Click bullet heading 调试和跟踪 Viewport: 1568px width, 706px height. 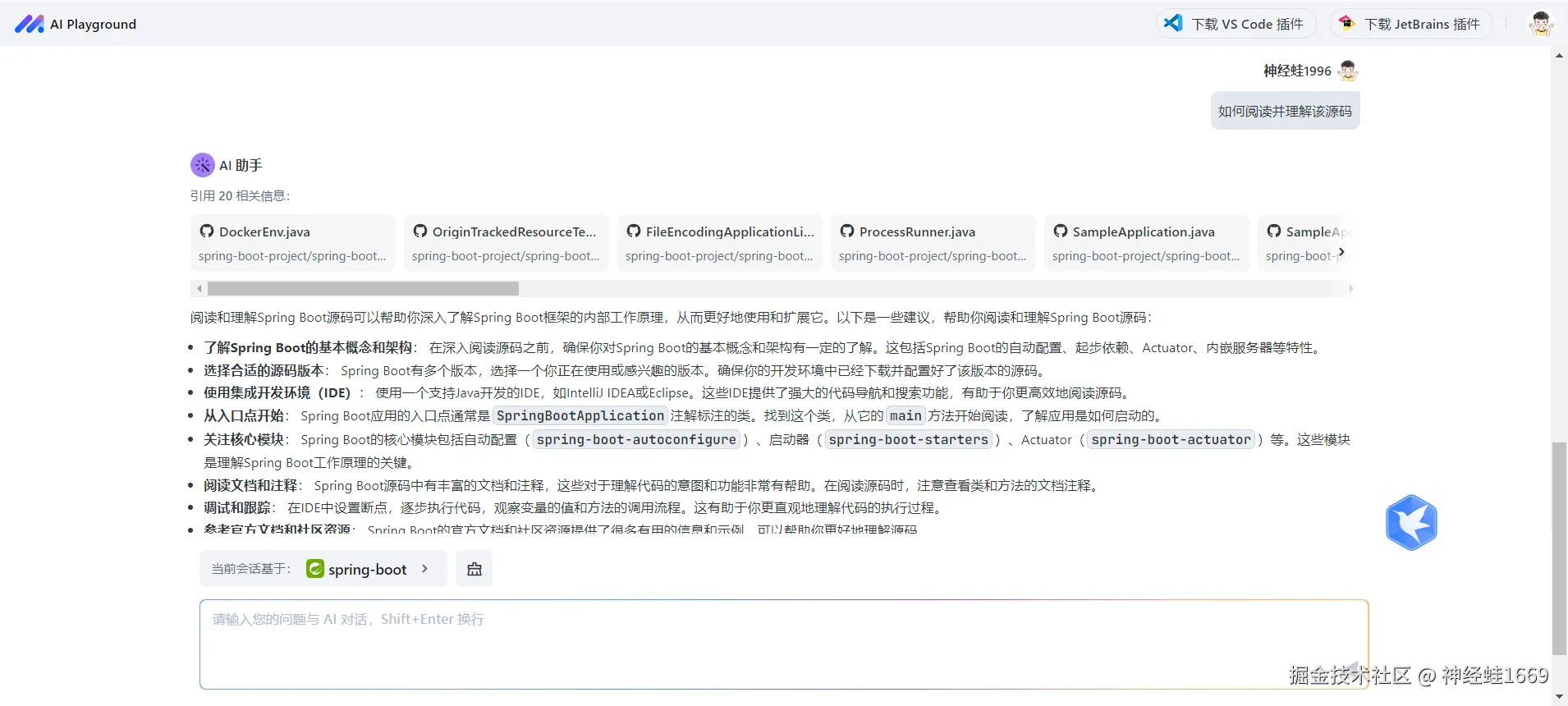(x=237, y=507)
